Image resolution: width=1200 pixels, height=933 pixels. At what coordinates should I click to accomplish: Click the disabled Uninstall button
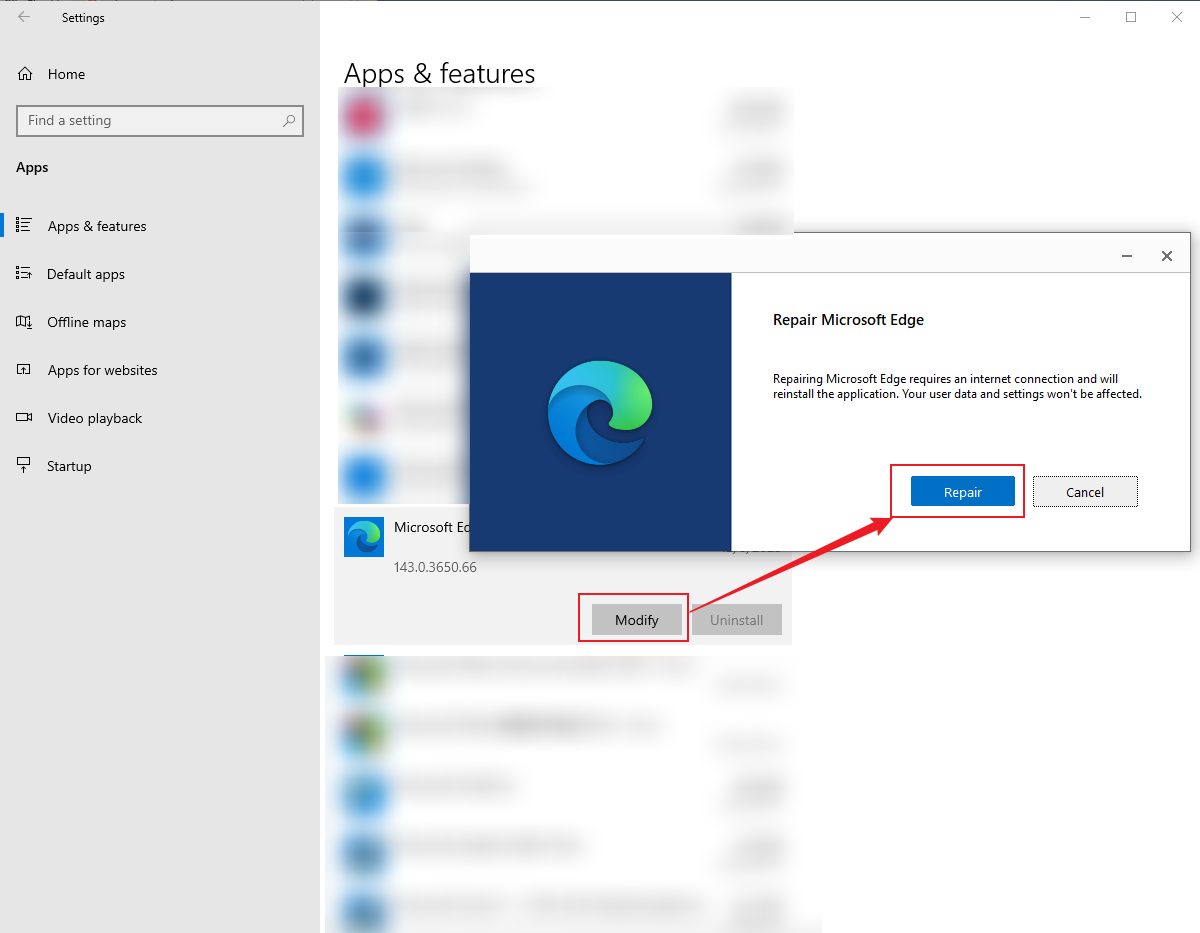click(x=736, y=619)
